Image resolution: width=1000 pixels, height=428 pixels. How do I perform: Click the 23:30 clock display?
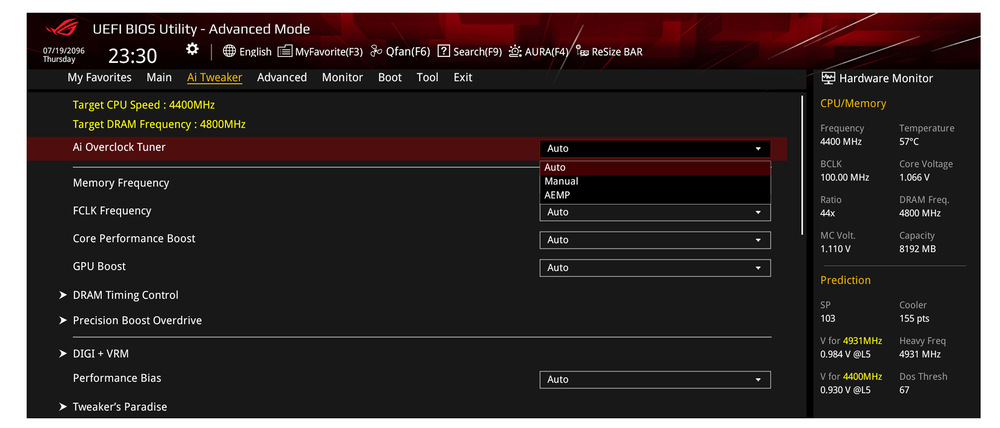coord(133,56)
